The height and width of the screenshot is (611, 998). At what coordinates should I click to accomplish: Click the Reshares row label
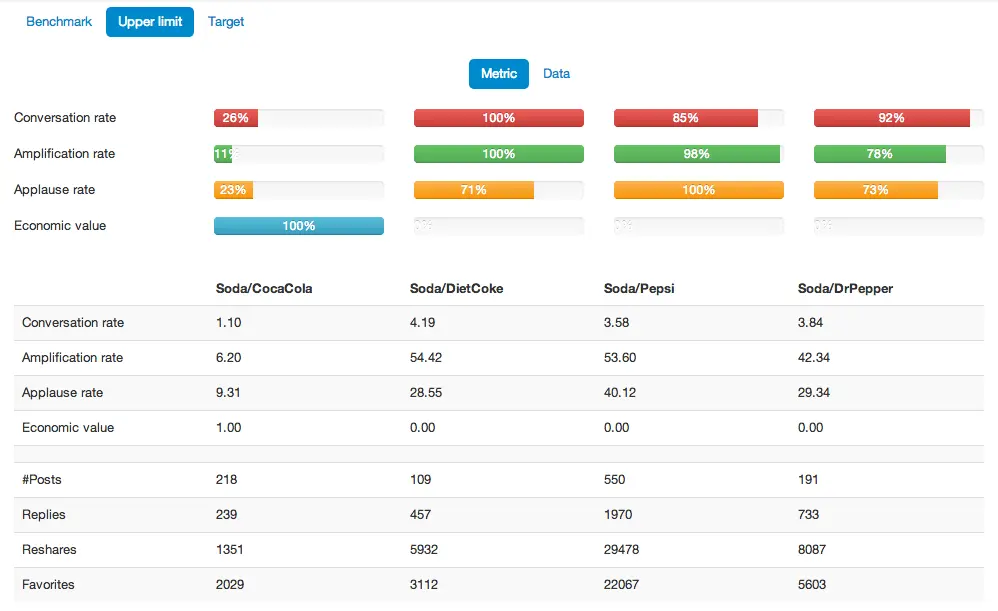coord(49,549)
